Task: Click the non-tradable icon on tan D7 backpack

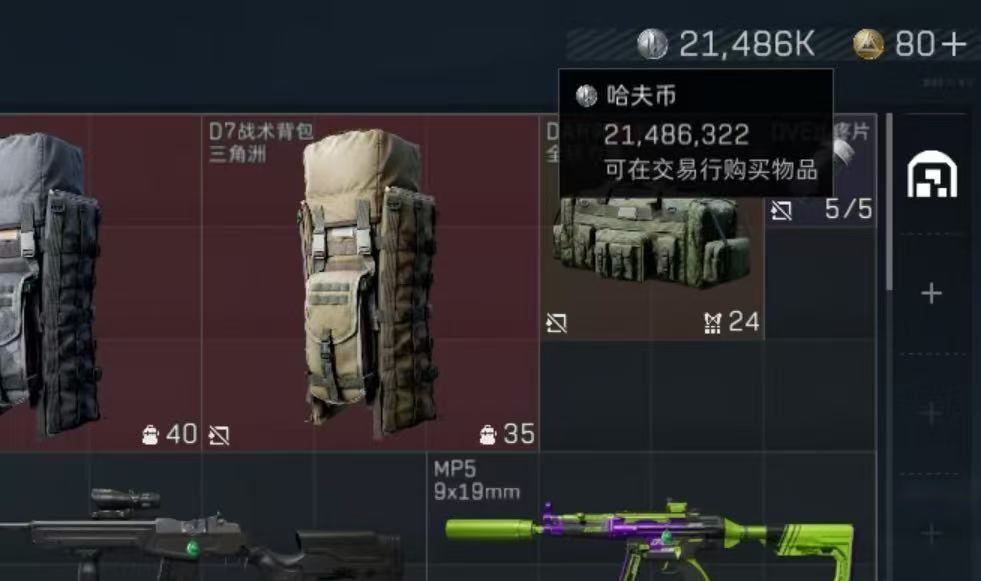Action: click(219, 435)
